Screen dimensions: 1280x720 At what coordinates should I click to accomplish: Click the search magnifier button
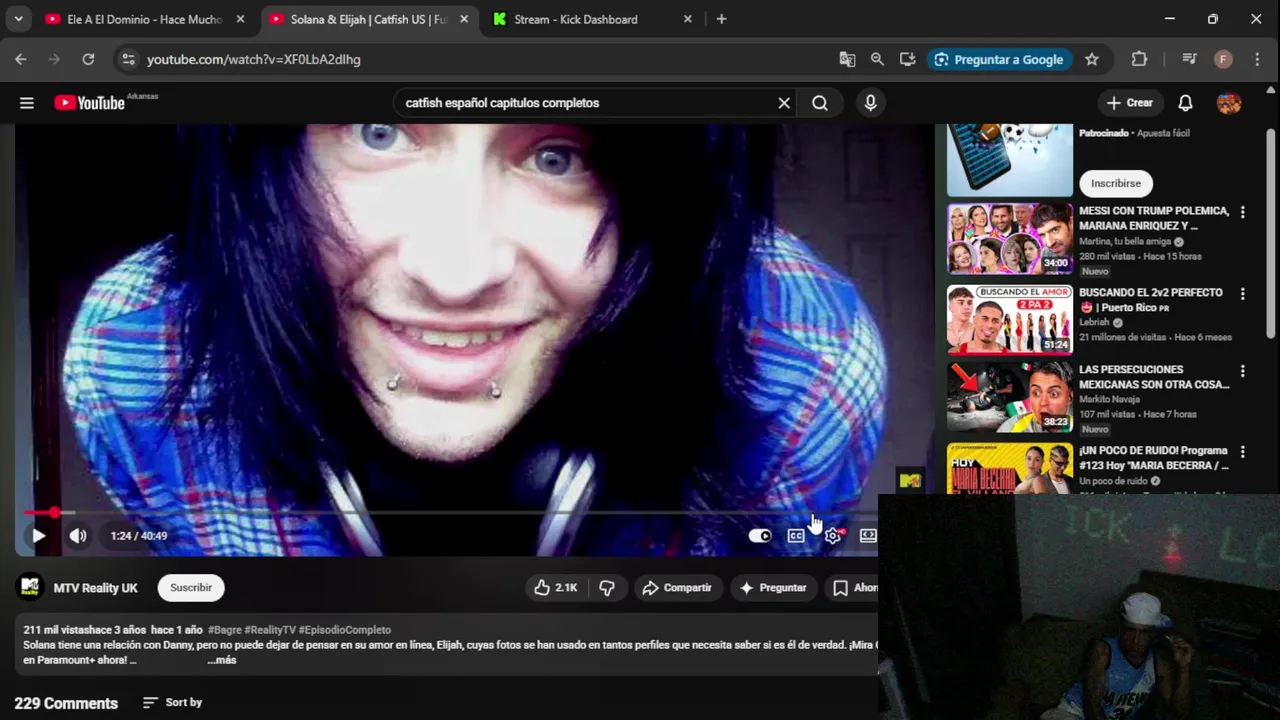[820, 103]
